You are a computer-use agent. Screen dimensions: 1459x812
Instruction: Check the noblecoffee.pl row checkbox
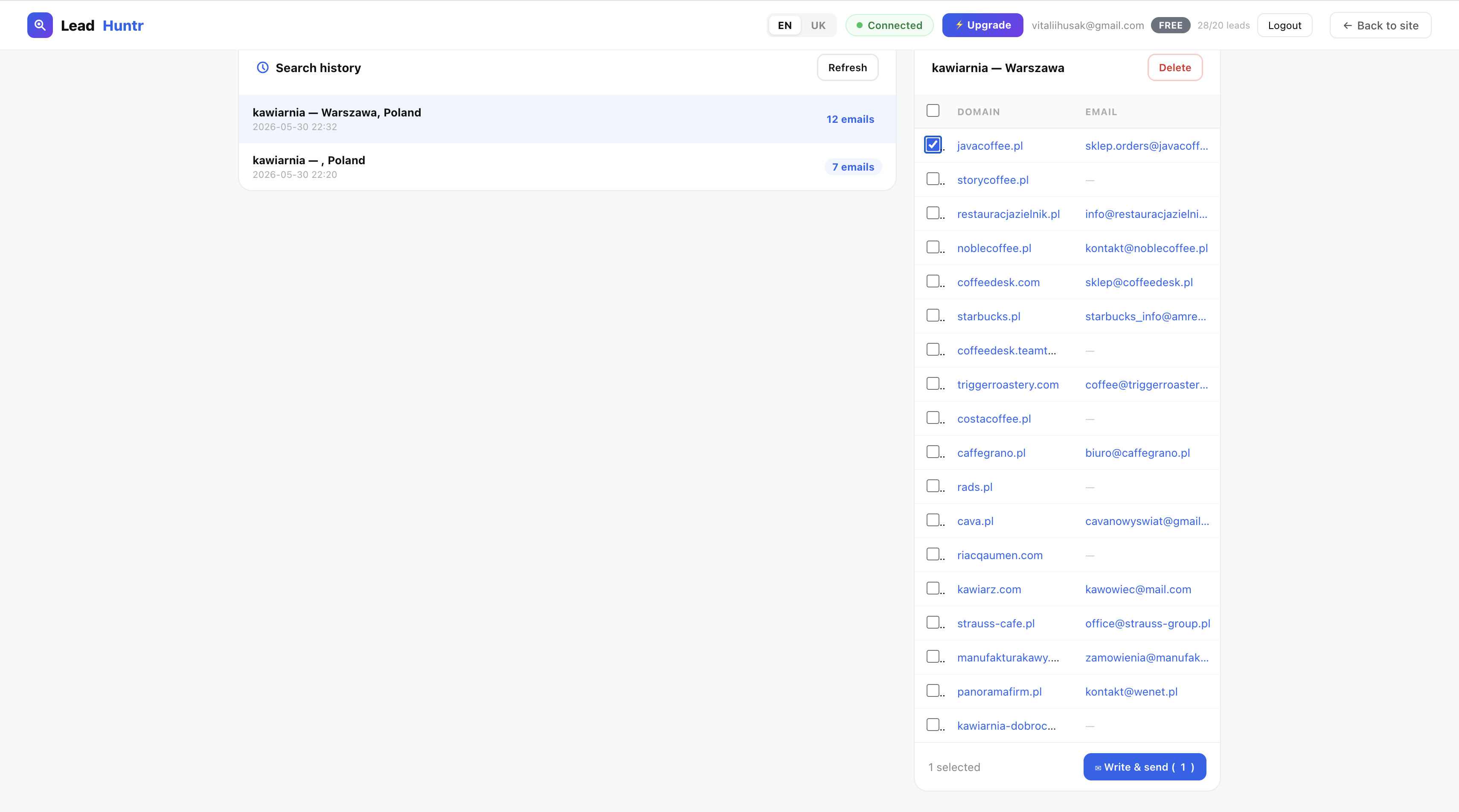[933, 247]
